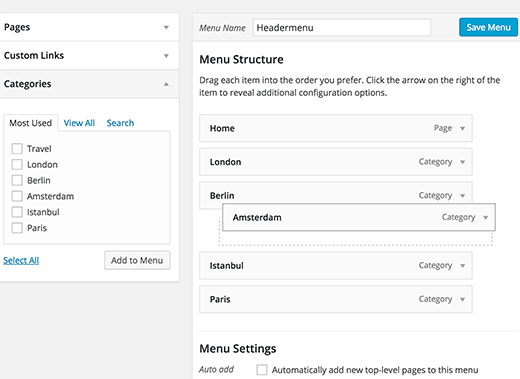
Task: Select the Amsterdam sub-item label
Action: pyautogui.click(x=257, y=218)
